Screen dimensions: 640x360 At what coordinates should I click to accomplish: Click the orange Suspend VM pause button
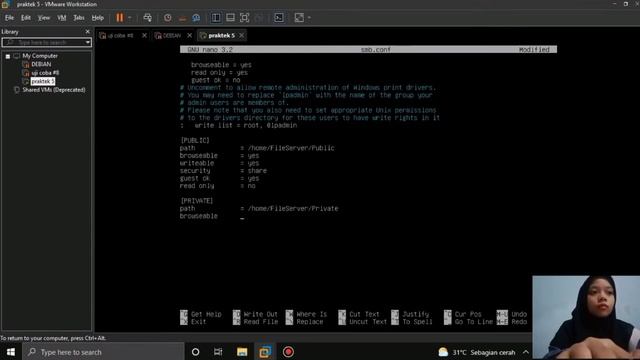point(120,18)
